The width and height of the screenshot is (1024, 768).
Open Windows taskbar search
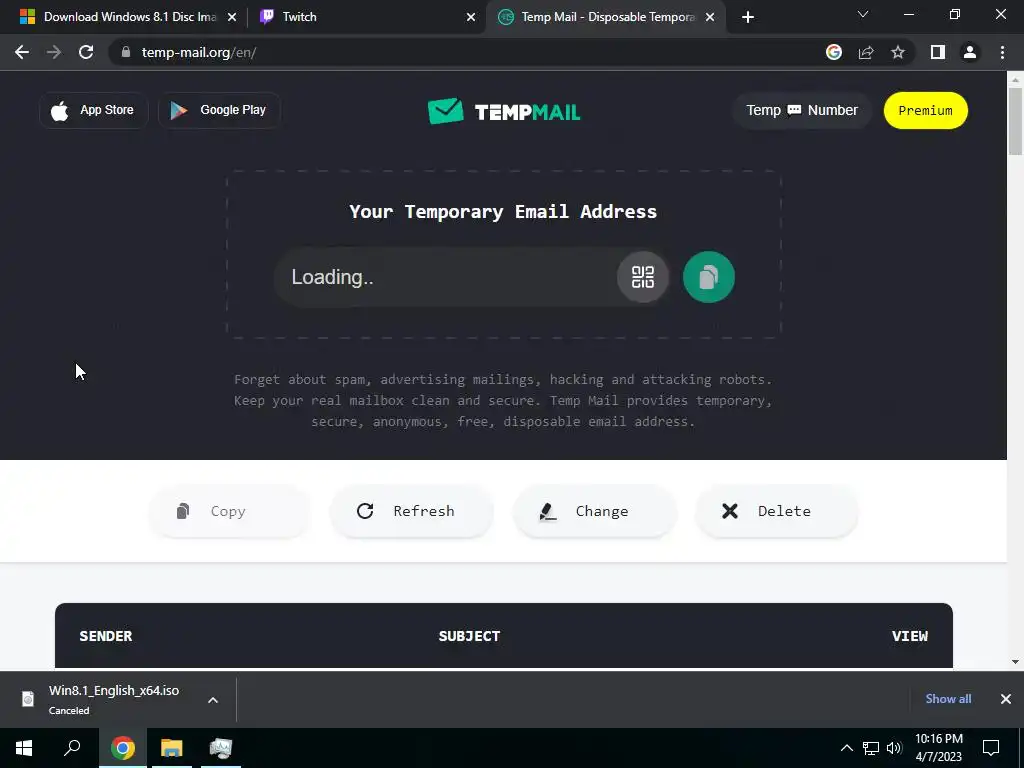click(72, 748)
